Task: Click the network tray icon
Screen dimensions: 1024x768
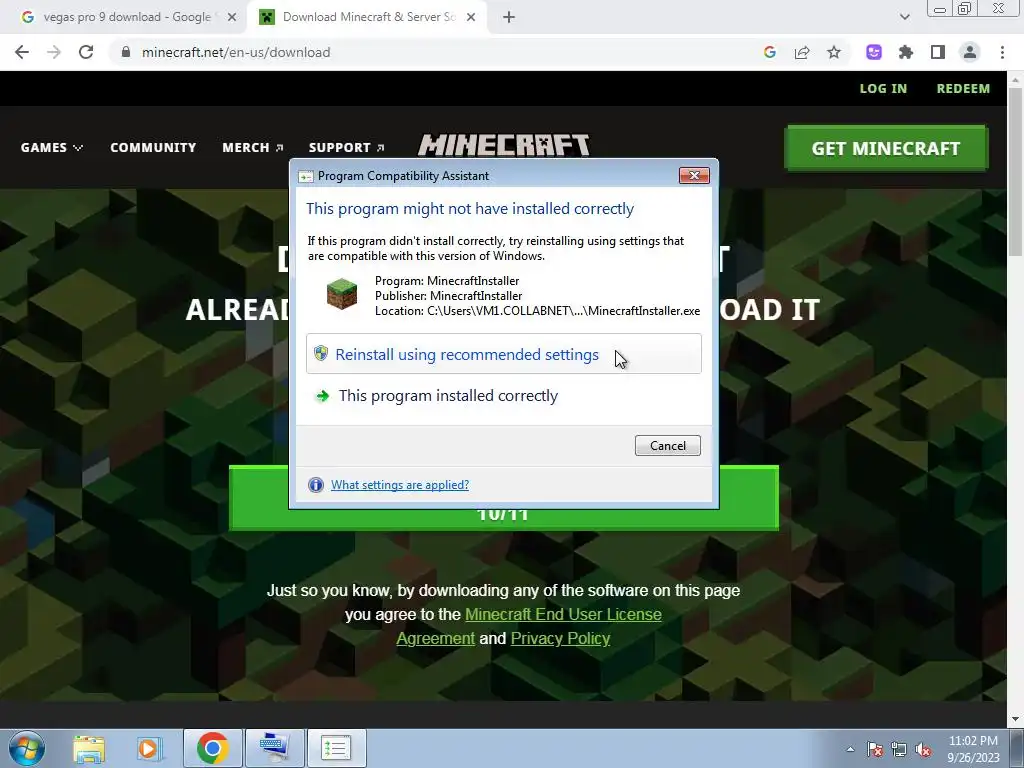Action: pos(899,749)
